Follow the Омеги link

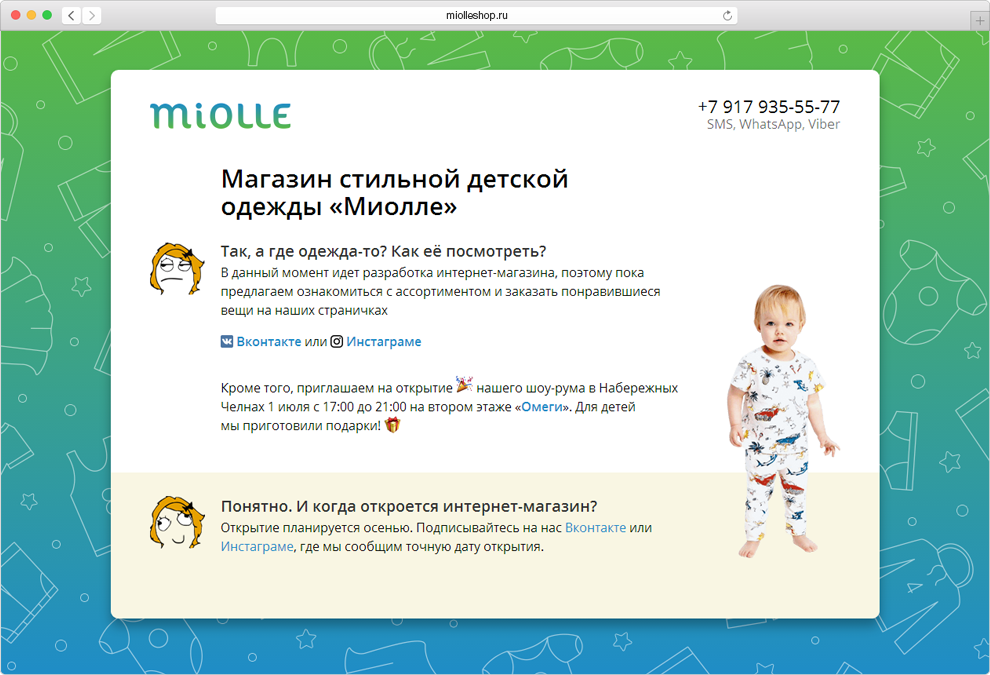[542, 407]
